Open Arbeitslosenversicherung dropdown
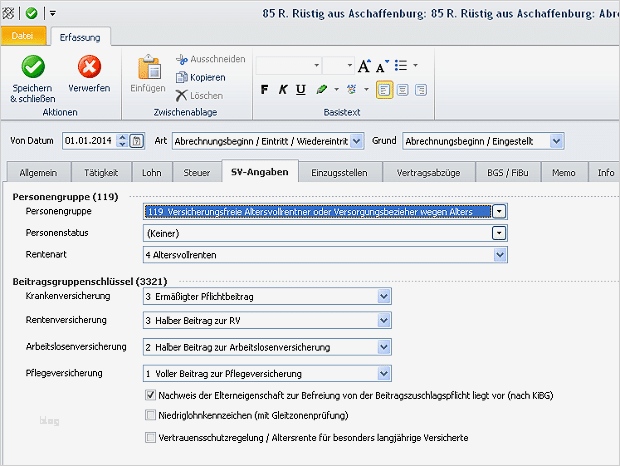 point(384,347)
